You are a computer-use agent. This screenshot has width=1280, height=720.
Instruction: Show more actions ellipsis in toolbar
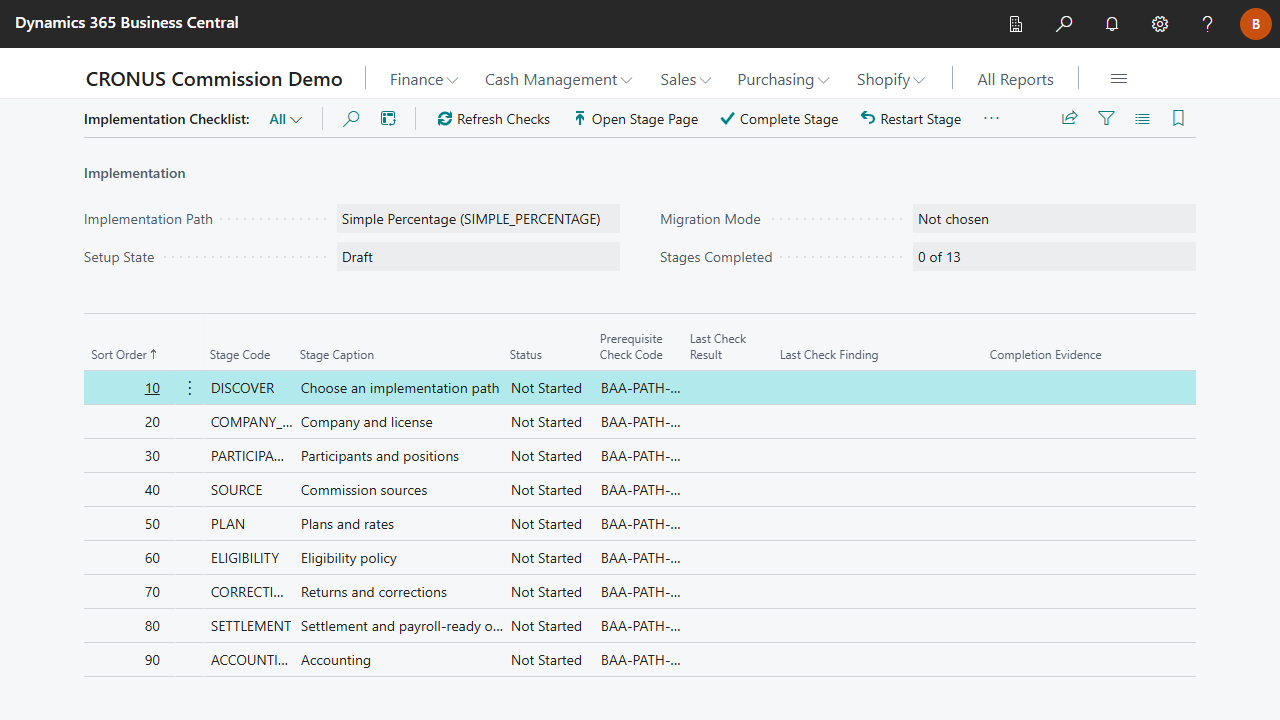click(991, 118)
